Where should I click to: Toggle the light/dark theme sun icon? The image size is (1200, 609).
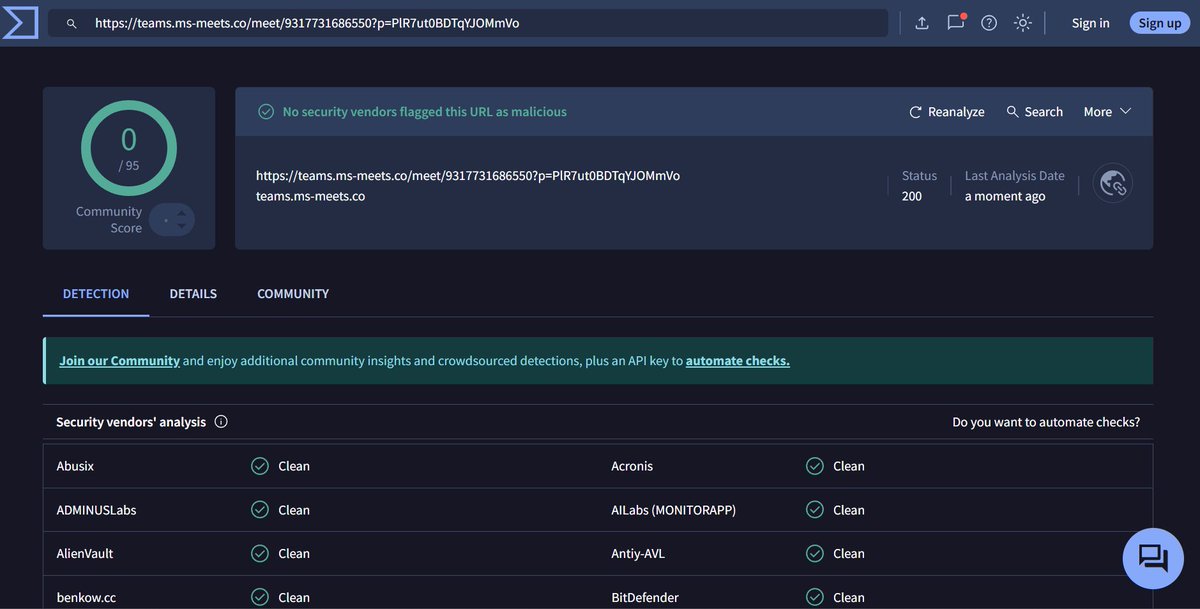1022,23
